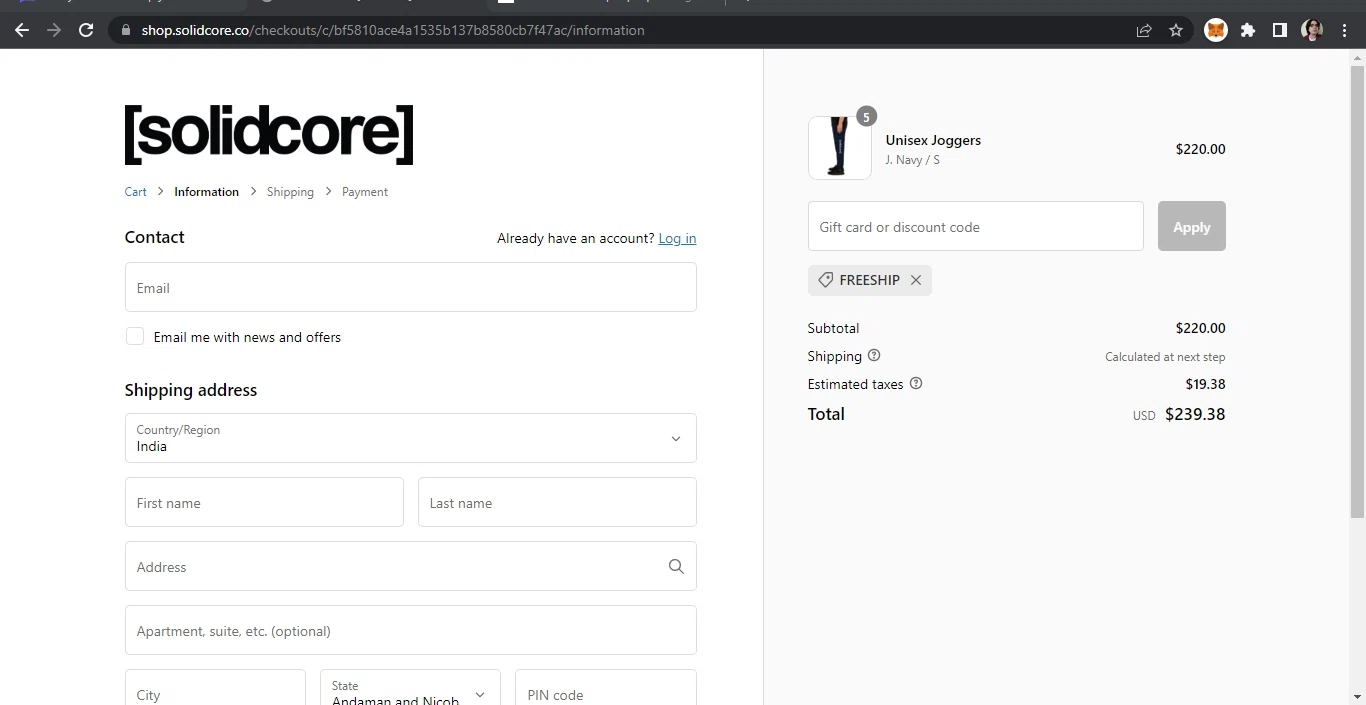Viewport: 1366px width, 705px height.
Task: Click 'Calculated at next step' text
Action: (x=1165, y=357)
